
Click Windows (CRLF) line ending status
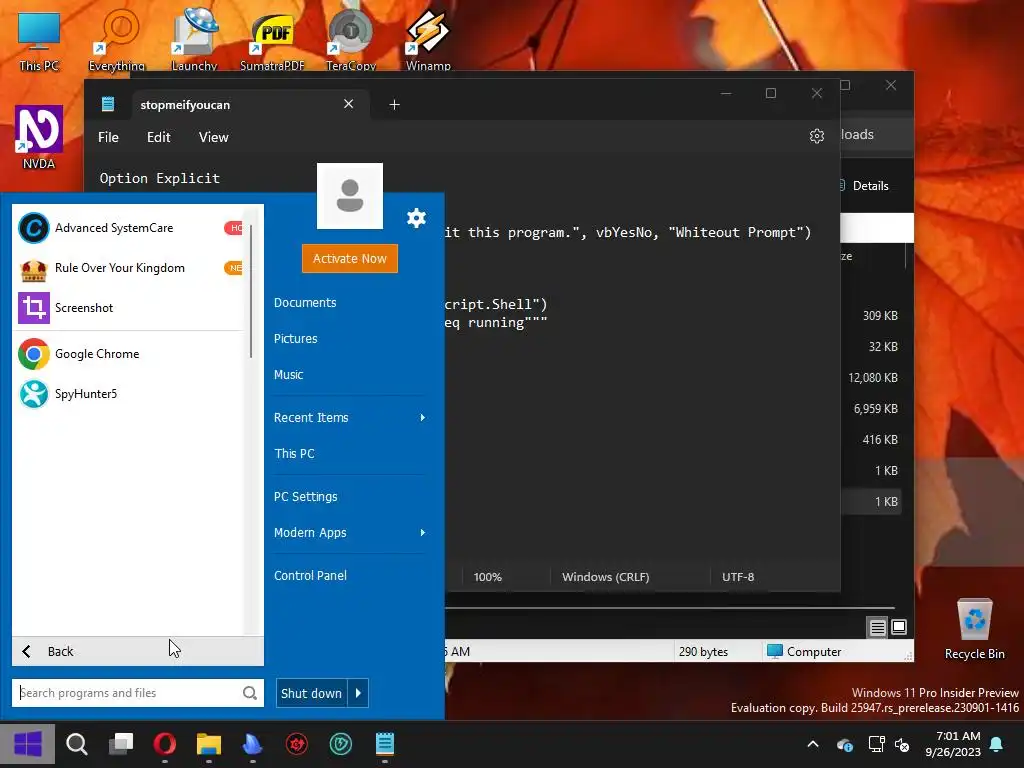[x=606, y=577]
